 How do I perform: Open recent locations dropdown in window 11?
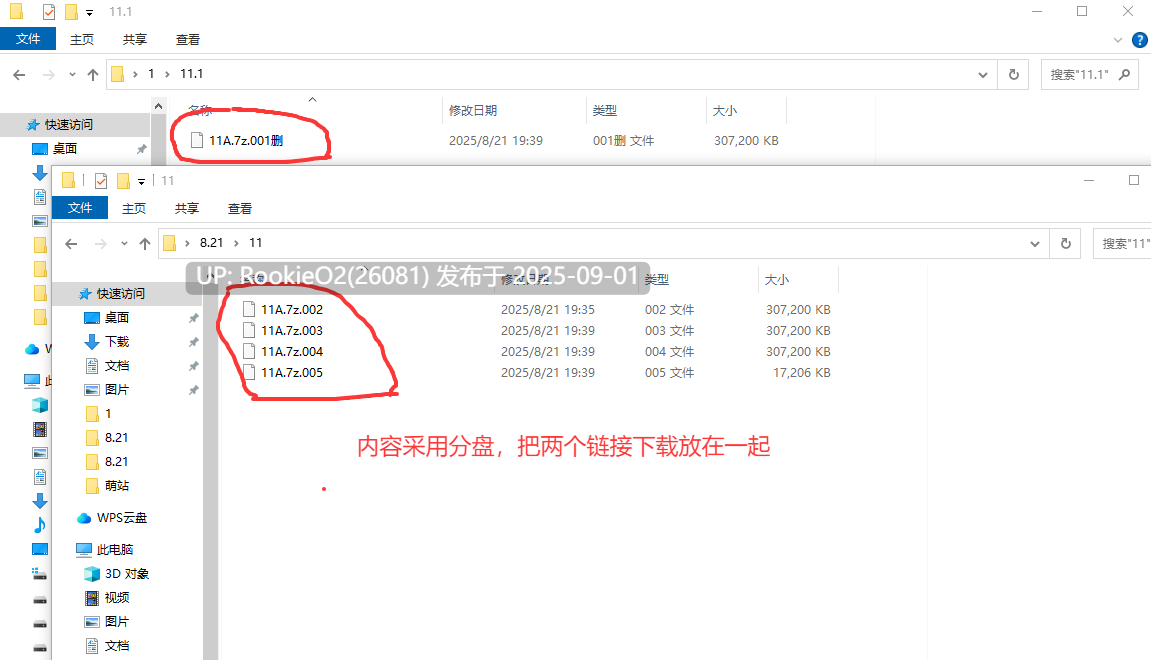(x=124, y=244)
